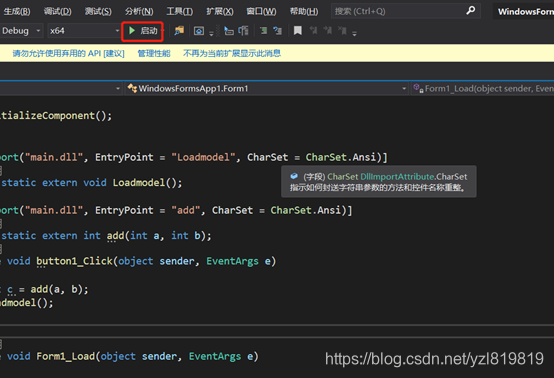Click the camera snapshot icon in toolbar

pos(199,31)
